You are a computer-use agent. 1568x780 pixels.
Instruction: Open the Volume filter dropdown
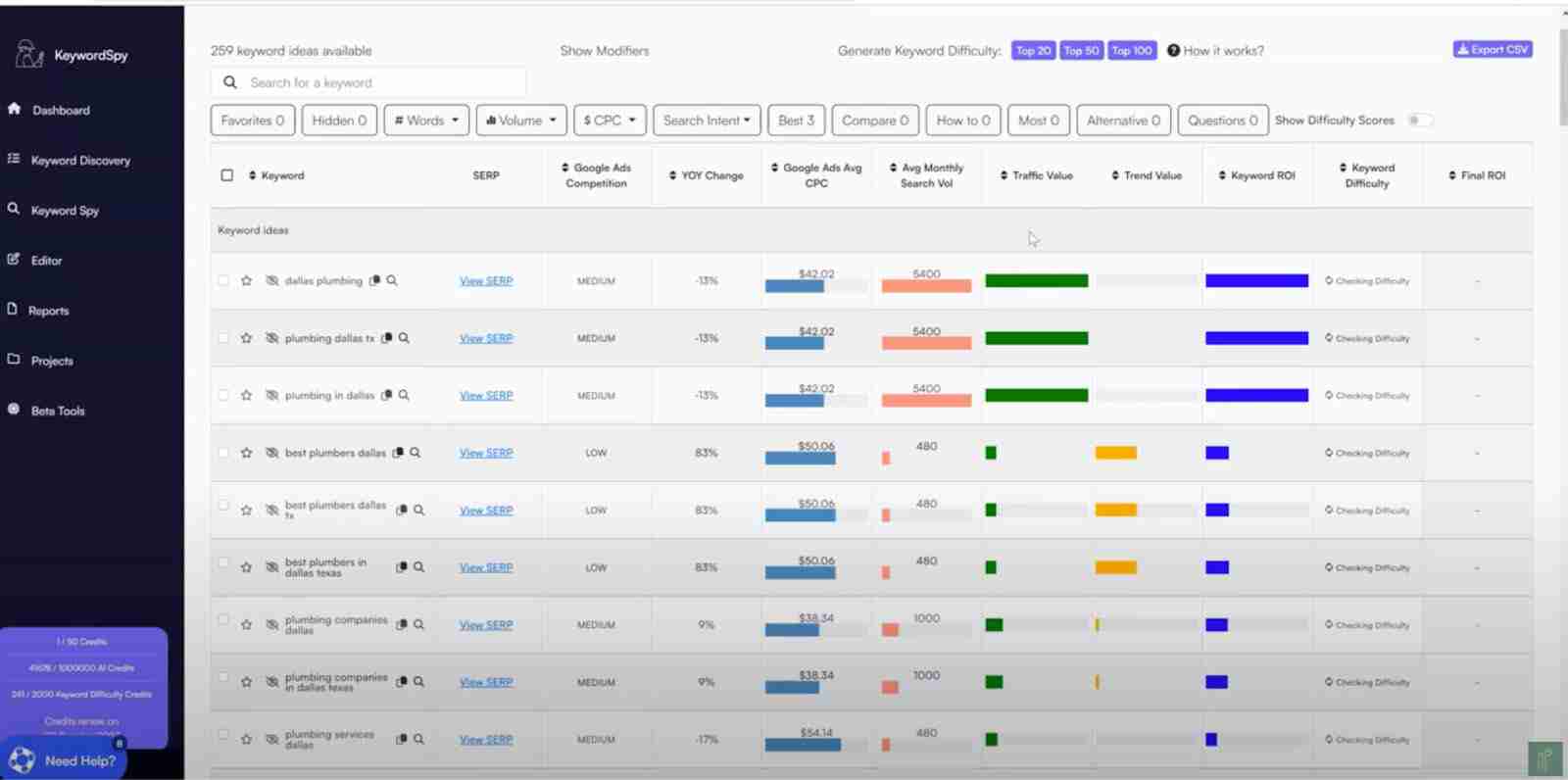point(520,121)
